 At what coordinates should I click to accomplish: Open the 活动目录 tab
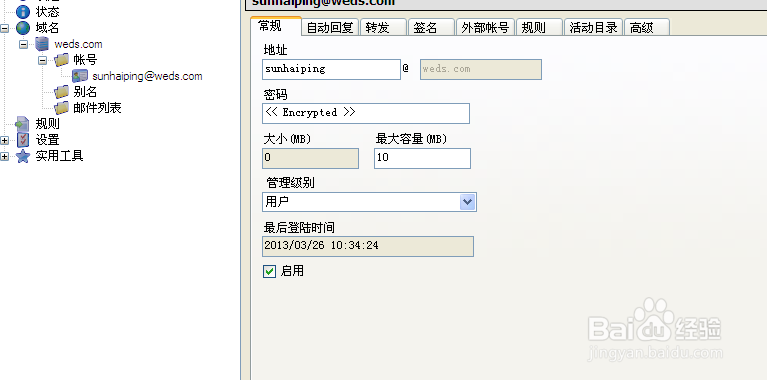(593, 27)
